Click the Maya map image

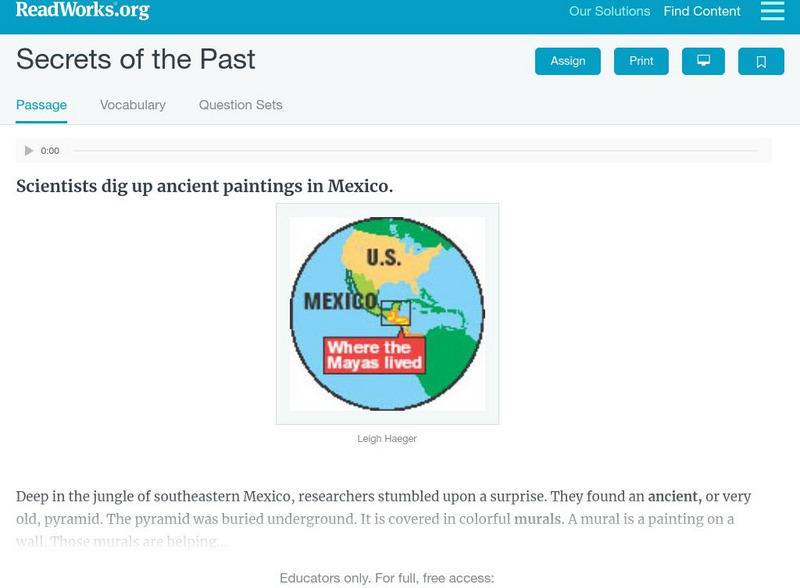(x=387, y=313)
